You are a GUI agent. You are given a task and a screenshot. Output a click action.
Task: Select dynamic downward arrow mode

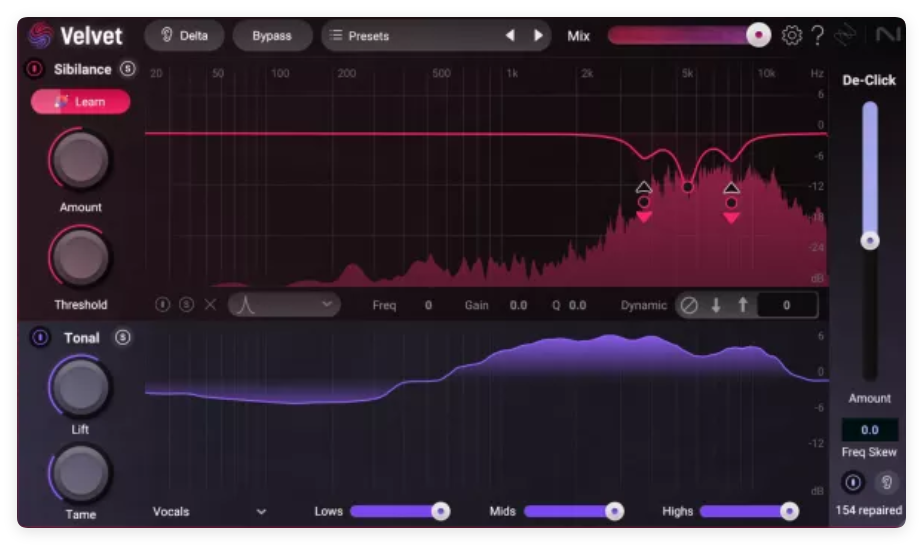click(x=716, y=305)
